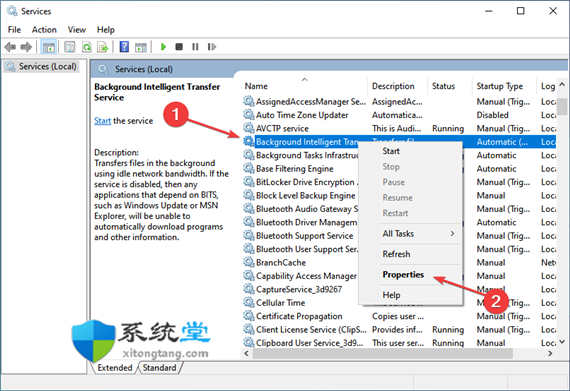This screenshot has height=391, width=570.
Task: Click the Back arrow toolbar icon
Action: tap(10, 47)
